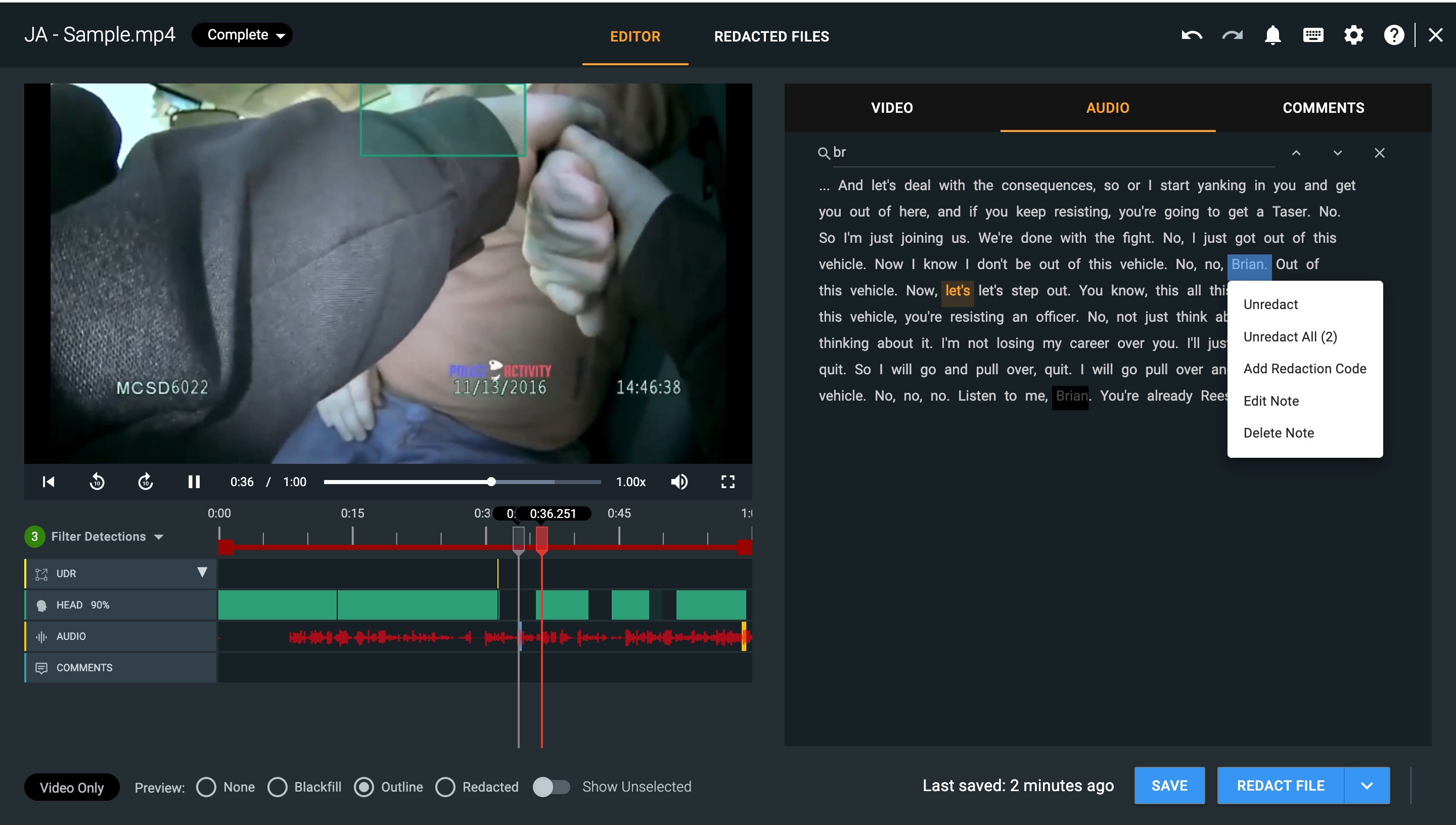The height and width of the screenshot is (825, 1456).
Task: Switch to the Comments tab
Action: 1323,108
